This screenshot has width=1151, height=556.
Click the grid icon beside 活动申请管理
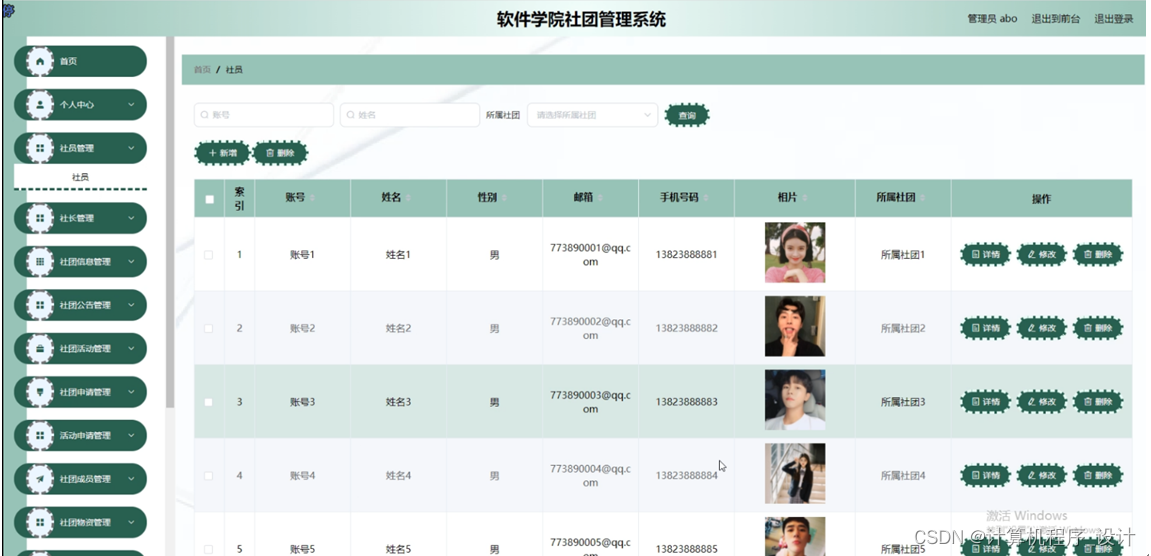click(x=40, y=435)
